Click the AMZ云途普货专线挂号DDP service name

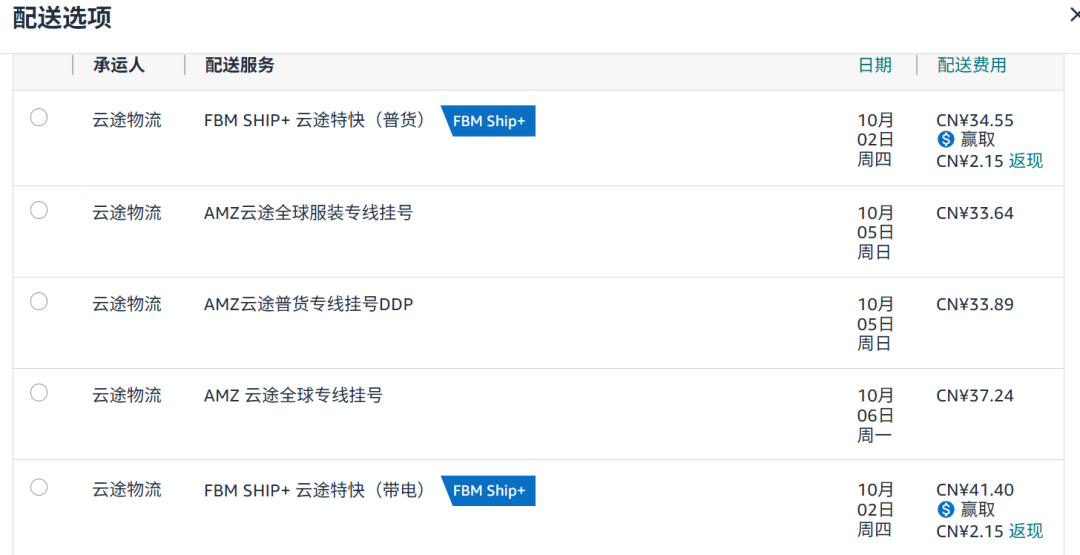pos(308,304)
